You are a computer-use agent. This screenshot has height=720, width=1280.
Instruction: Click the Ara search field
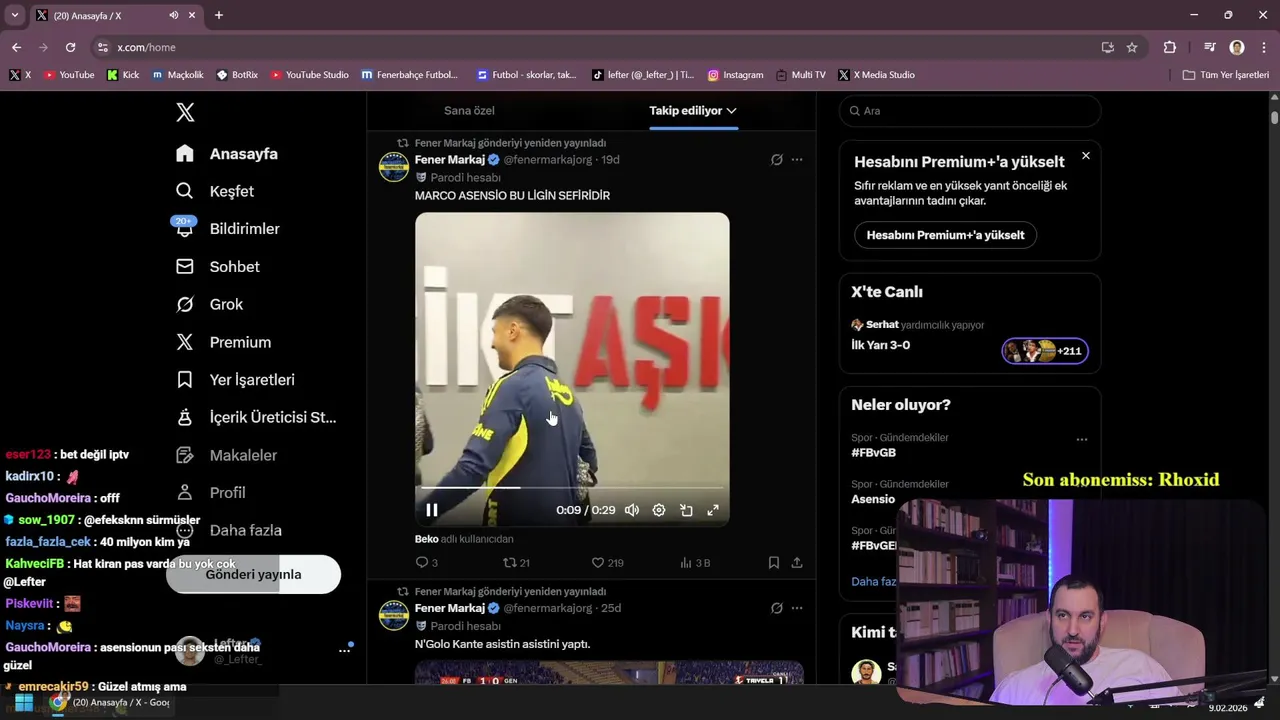coord(970,111)
